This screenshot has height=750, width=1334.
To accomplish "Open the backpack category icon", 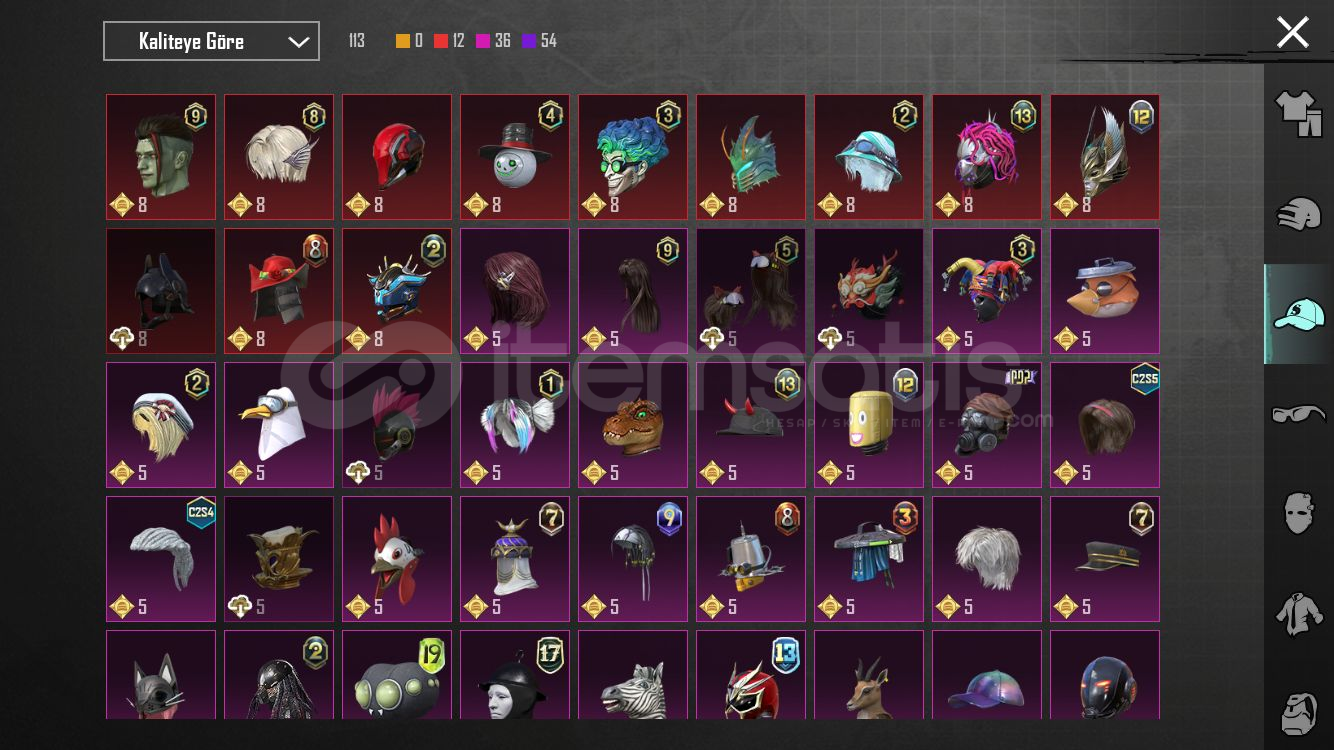I will [1299, 711].
